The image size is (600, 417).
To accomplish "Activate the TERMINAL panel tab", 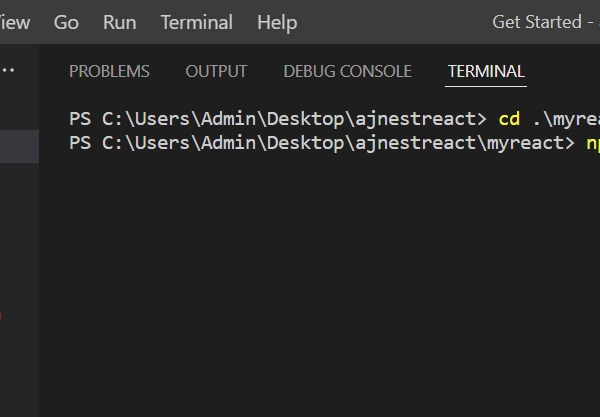I will tap(486, 71).
